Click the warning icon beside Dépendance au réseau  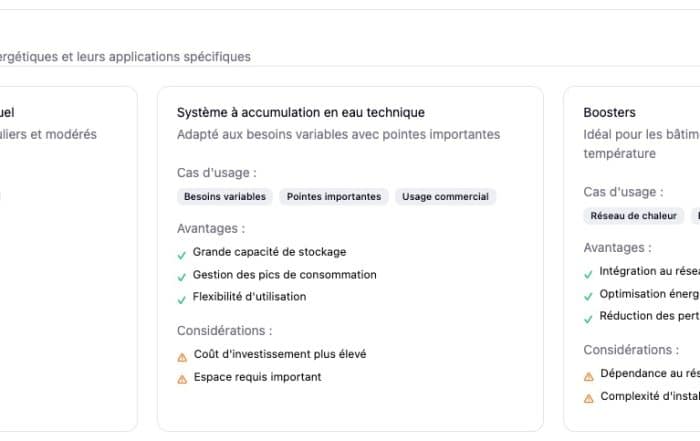tap(589, 375)
